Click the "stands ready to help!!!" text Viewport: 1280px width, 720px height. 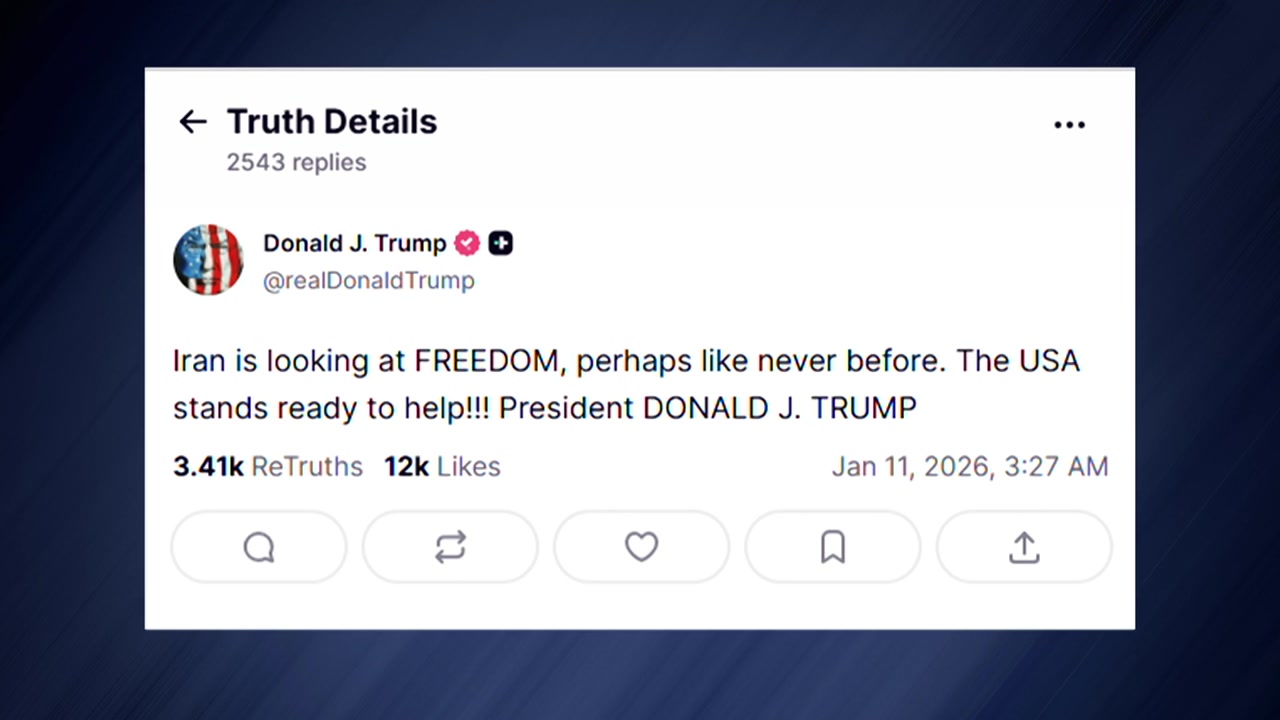point(331,408)
